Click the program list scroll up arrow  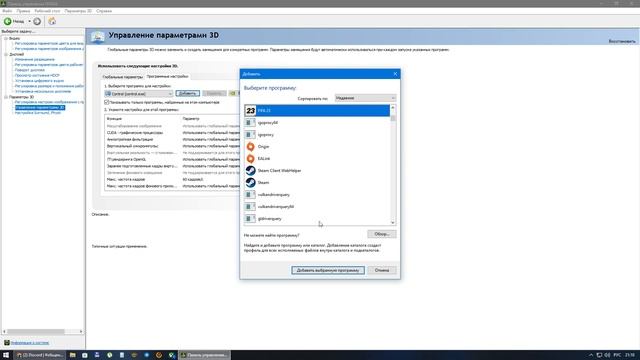tap(393, 108)
